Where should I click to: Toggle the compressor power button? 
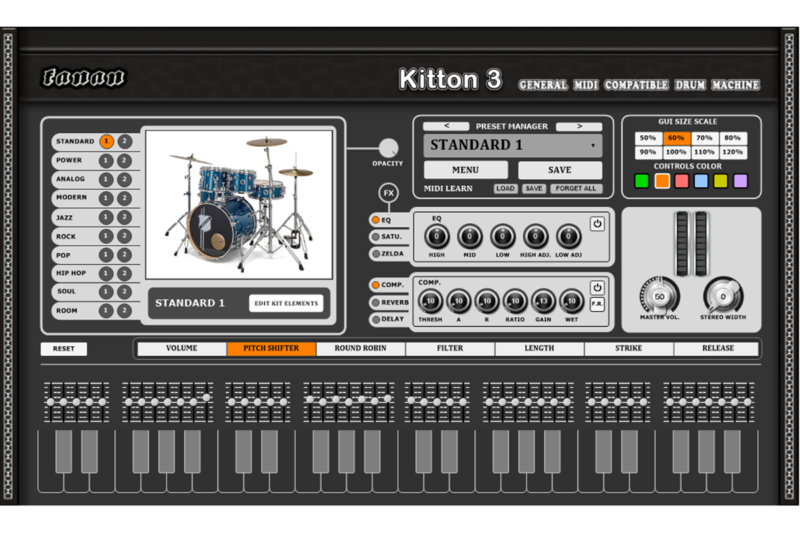tap(597, 287)
